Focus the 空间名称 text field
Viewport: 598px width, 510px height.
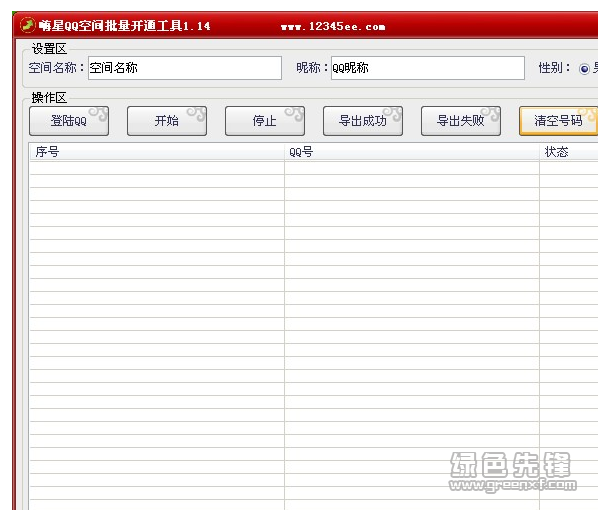(x=185, y=68)
